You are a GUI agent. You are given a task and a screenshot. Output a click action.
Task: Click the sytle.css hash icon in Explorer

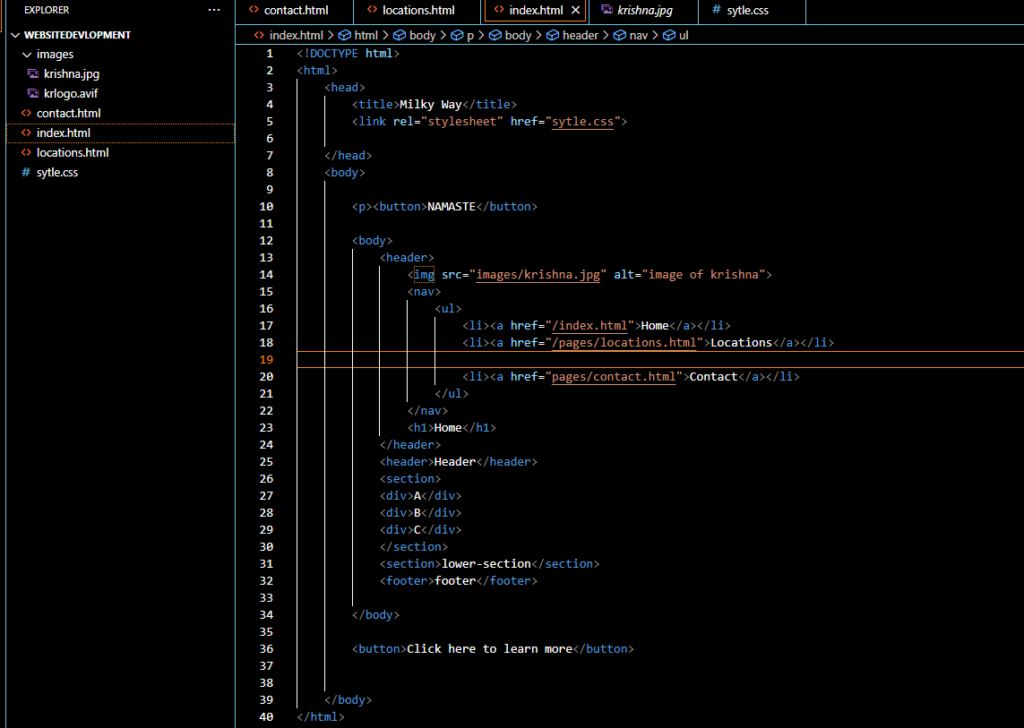[x=26, y=172]
